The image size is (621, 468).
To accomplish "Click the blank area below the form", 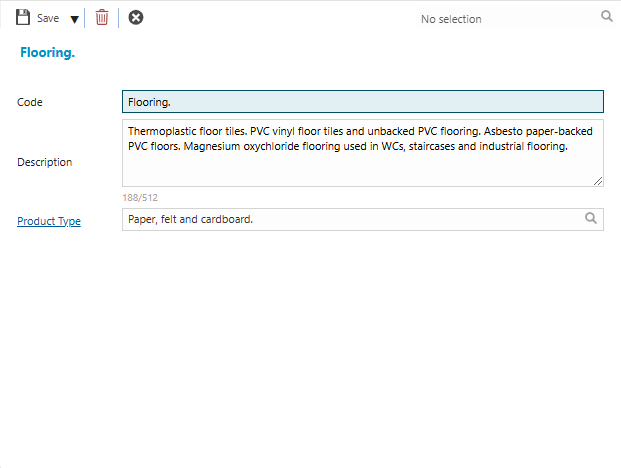I will (x=310, y=350).
